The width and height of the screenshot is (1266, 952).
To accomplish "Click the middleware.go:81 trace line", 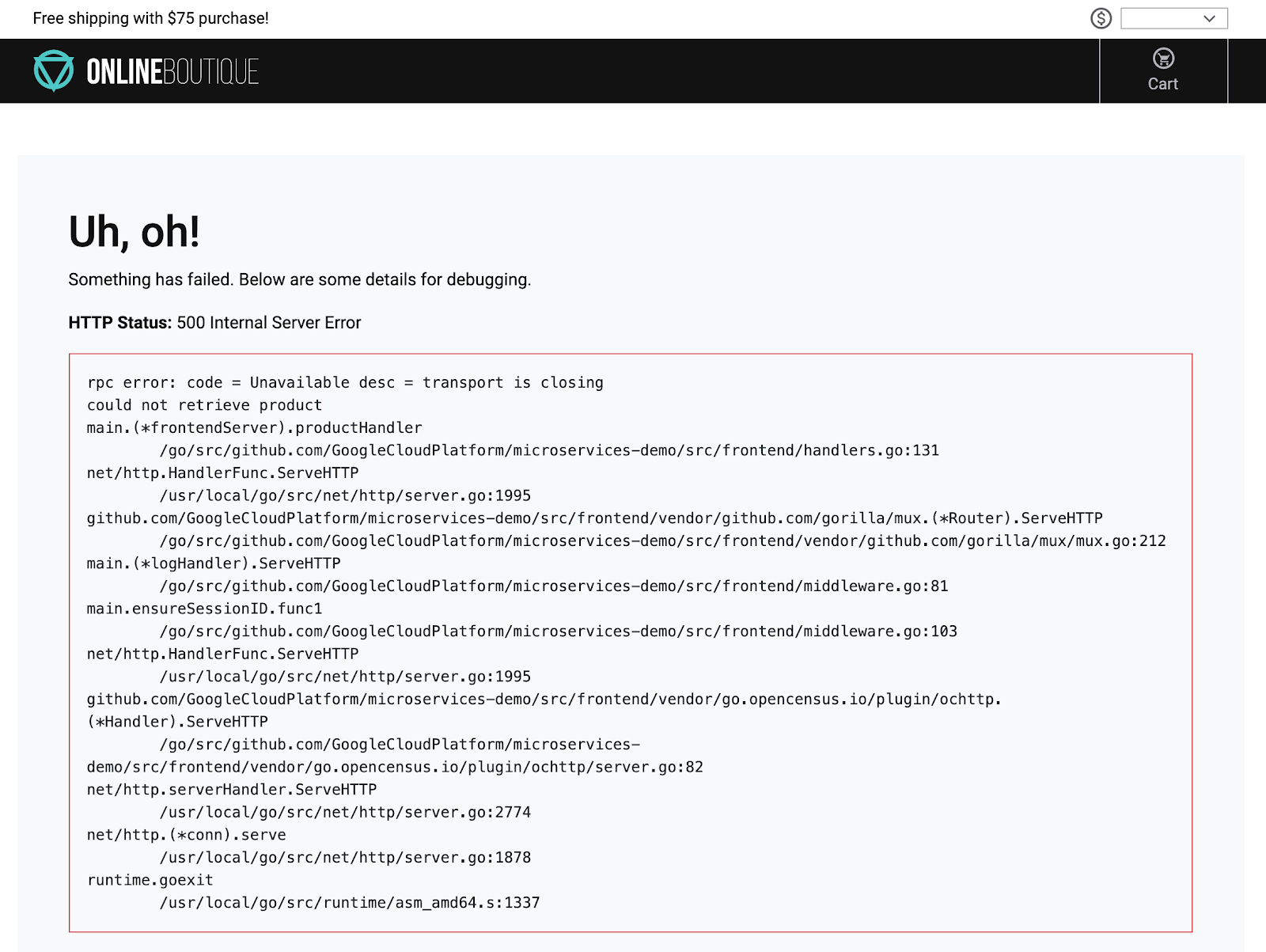I will click(x=554, y=586).
